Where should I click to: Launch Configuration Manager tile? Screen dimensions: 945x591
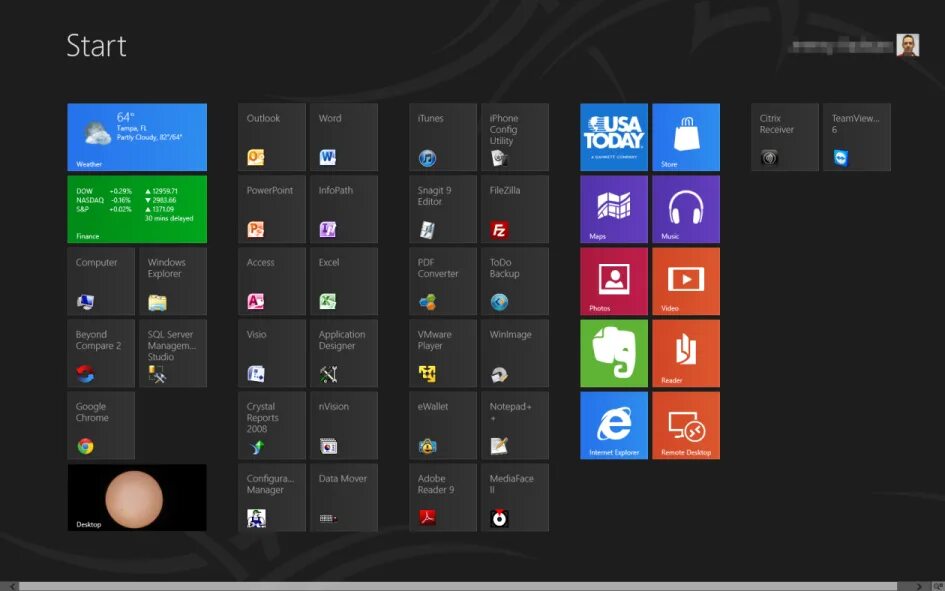[x=272, y=498]
